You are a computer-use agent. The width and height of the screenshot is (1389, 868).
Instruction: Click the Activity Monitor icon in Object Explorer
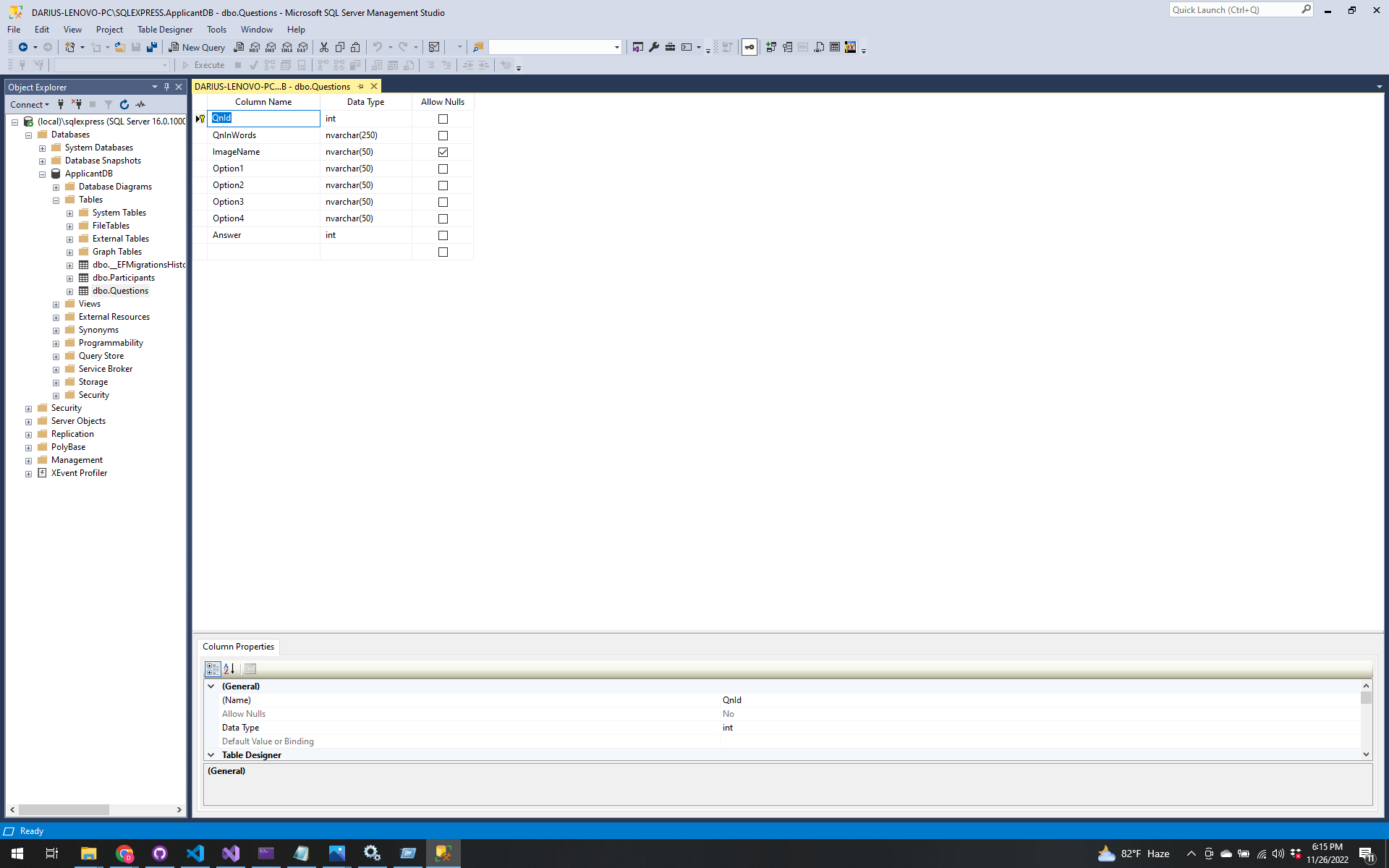[141, 104]
